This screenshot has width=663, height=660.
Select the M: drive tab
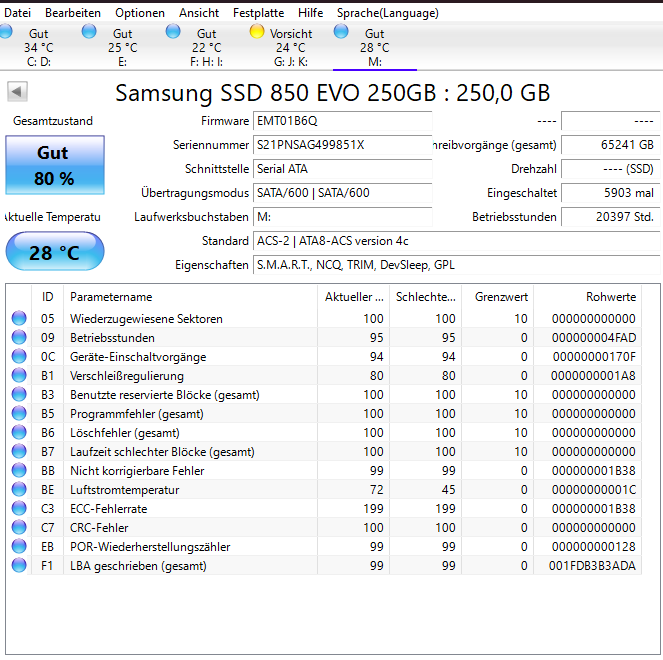[x=375, y=47]
